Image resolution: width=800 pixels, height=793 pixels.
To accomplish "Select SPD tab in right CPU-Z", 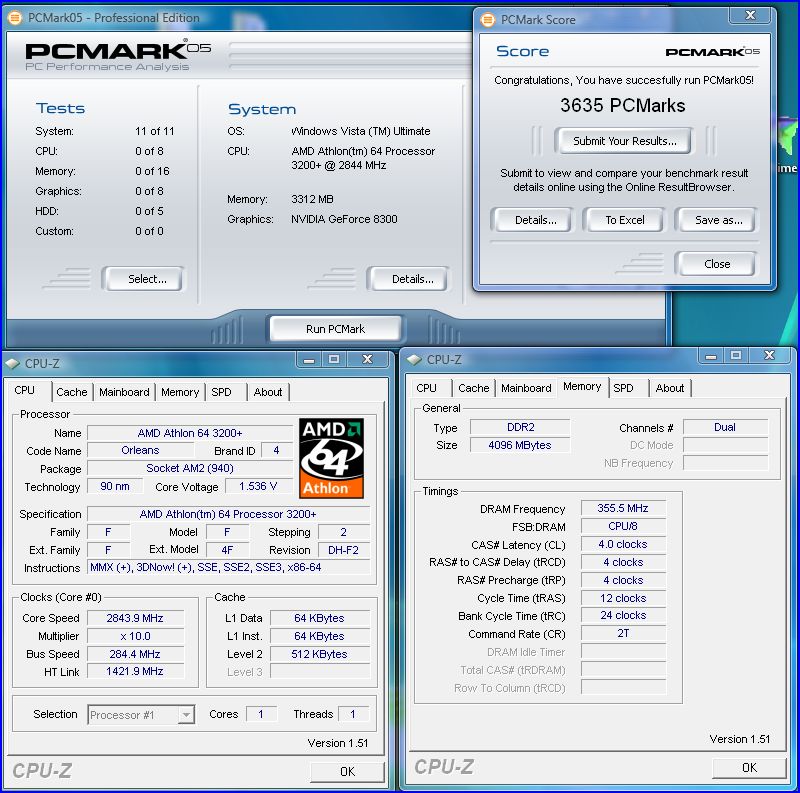I will [623, 388].
